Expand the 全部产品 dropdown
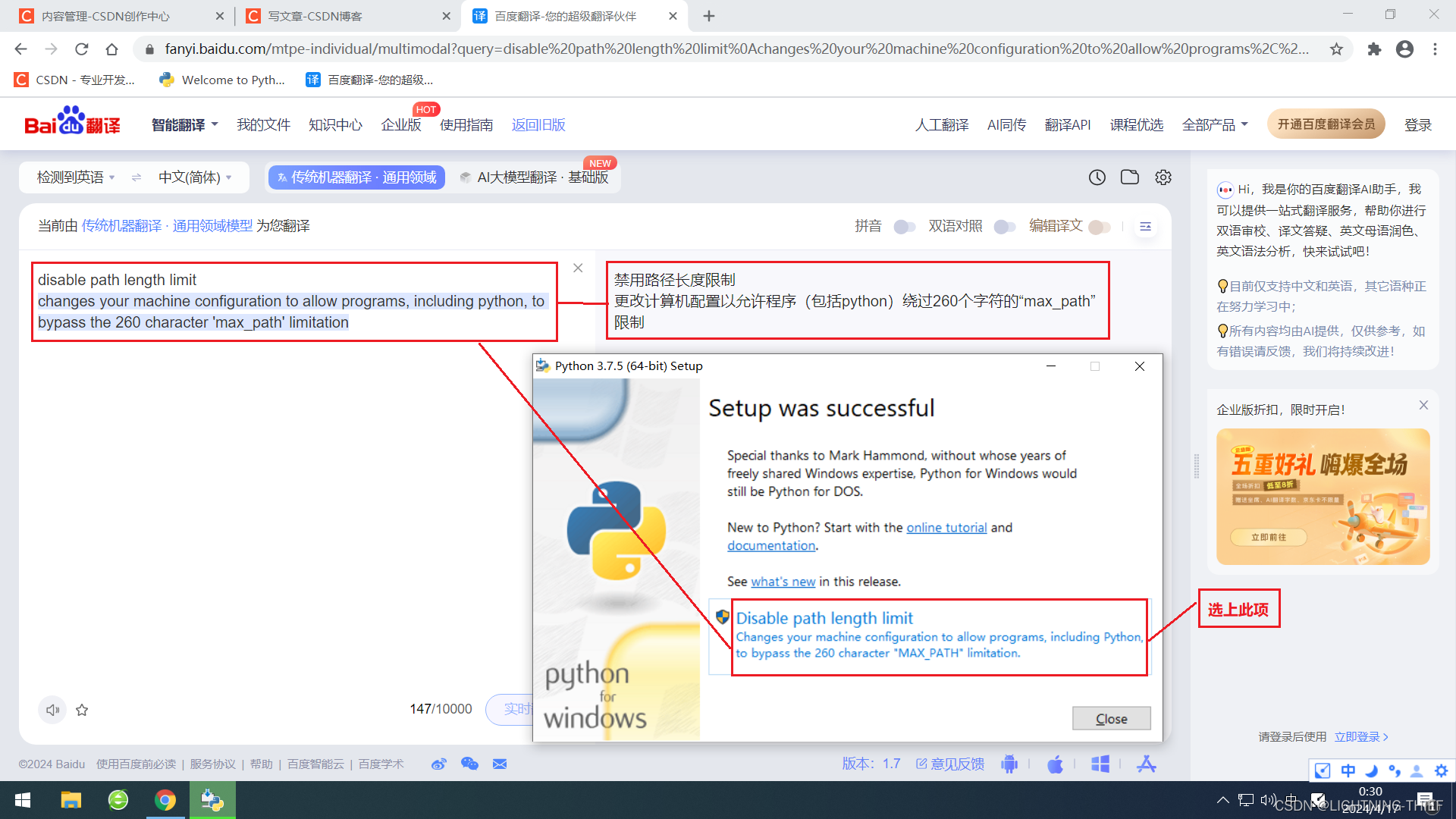This screenshot has height=819, width=1456. (x=1214, y=125)
